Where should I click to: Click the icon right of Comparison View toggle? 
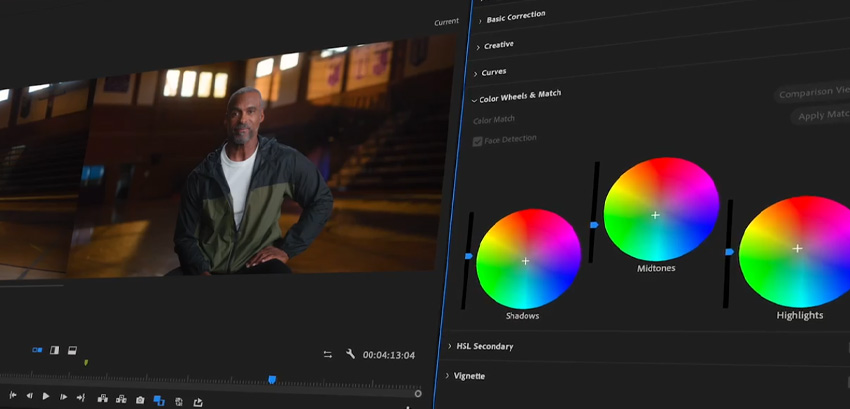click(179, 402)
